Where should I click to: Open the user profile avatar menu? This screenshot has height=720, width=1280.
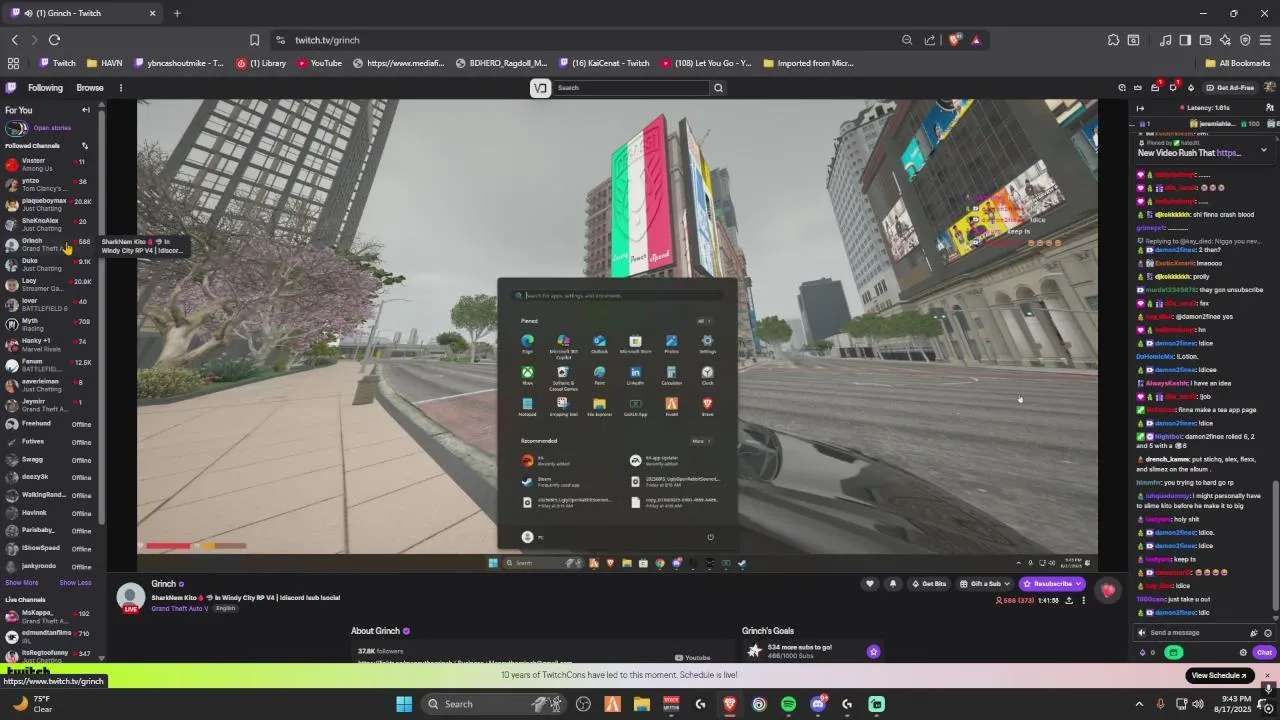point(1270,87)
